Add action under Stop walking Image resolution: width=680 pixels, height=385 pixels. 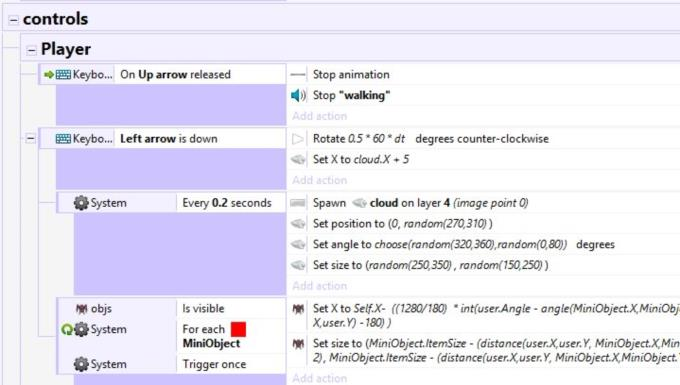click(320, 116)
